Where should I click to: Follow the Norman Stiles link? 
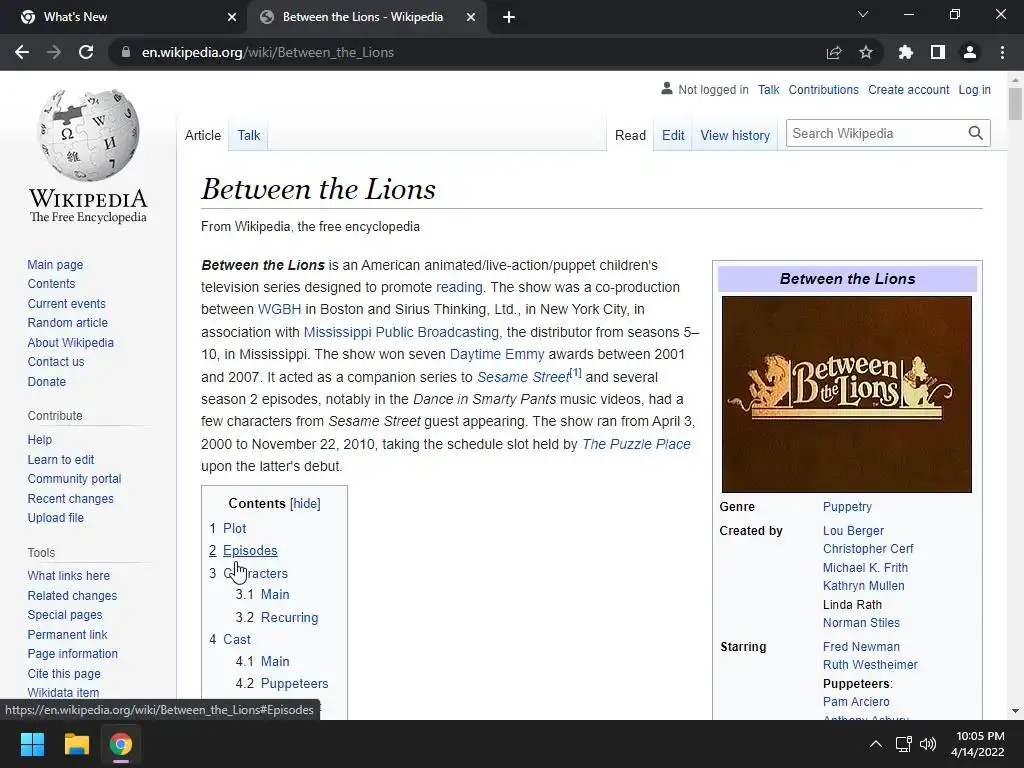point(861,623)
